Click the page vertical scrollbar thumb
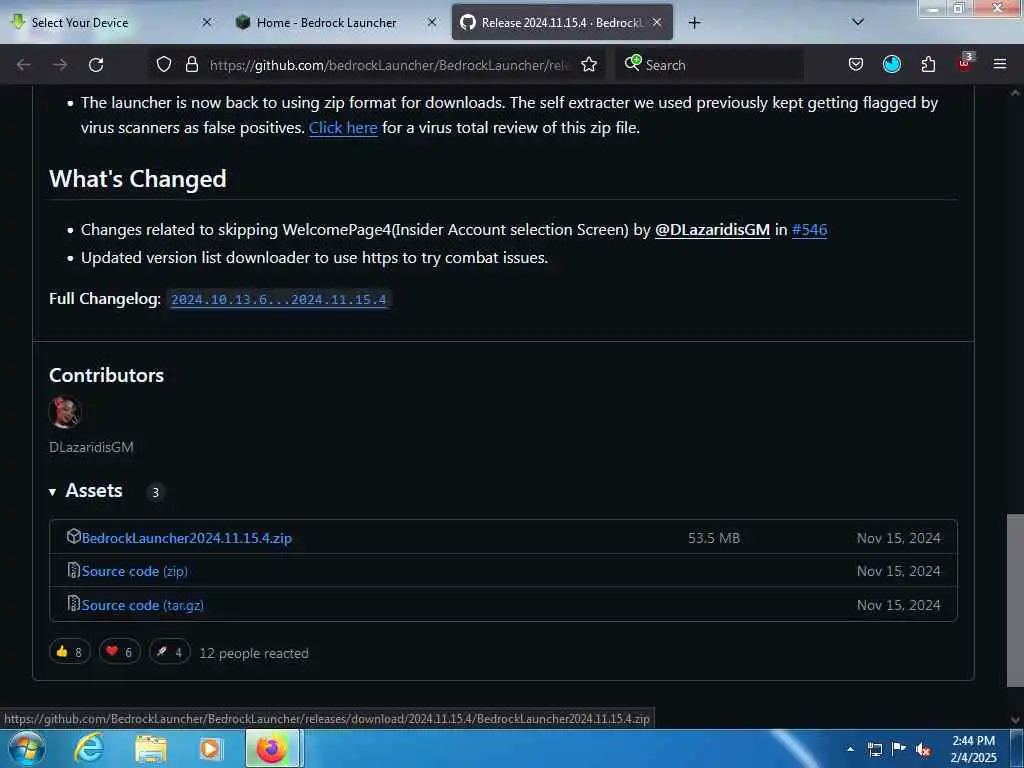The image size is (1024, 768). pos(1015,600)
